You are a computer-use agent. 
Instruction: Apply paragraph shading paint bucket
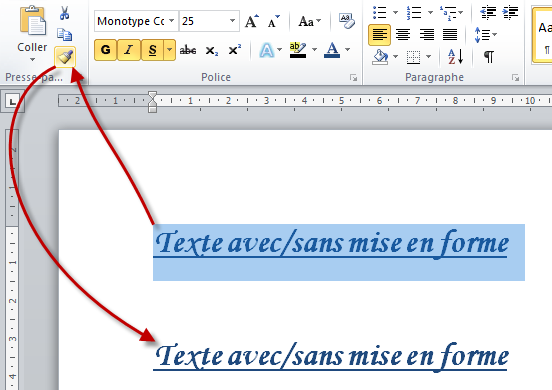(x=380, y=57)
